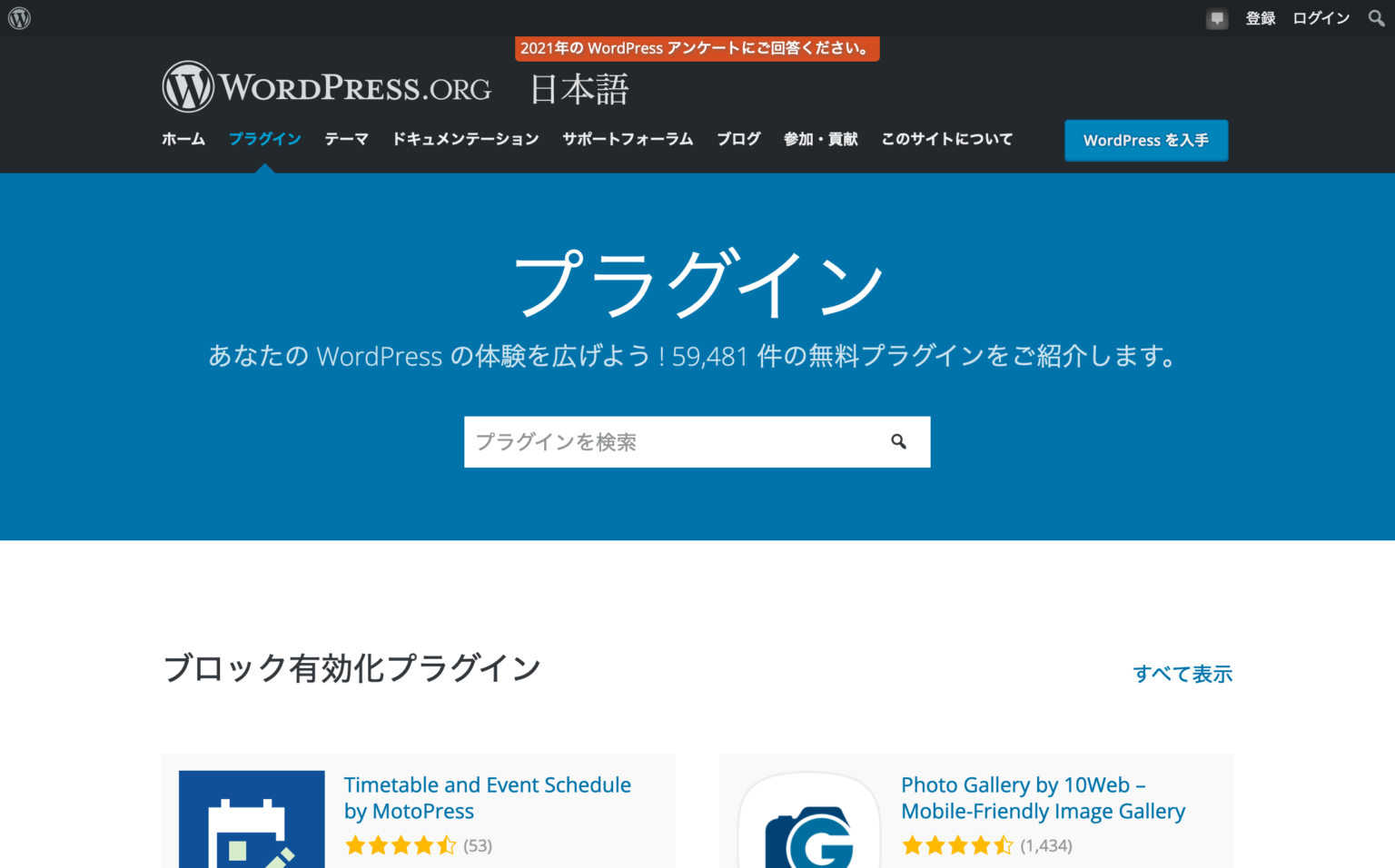Screen dimensions: 1395x868
Task: Click the star rating of Timetable and Event Schedule
Action: click(x=401, y=844)
